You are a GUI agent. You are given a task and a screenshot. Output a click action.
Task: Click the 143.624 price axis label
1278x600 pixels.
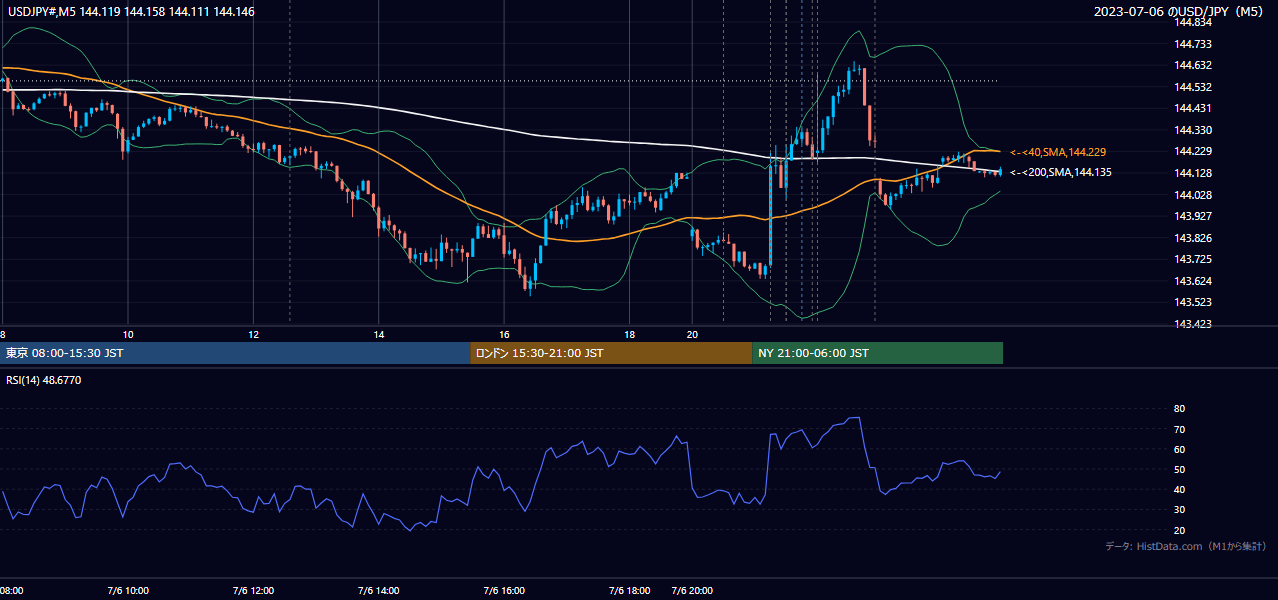(1194, 281)
